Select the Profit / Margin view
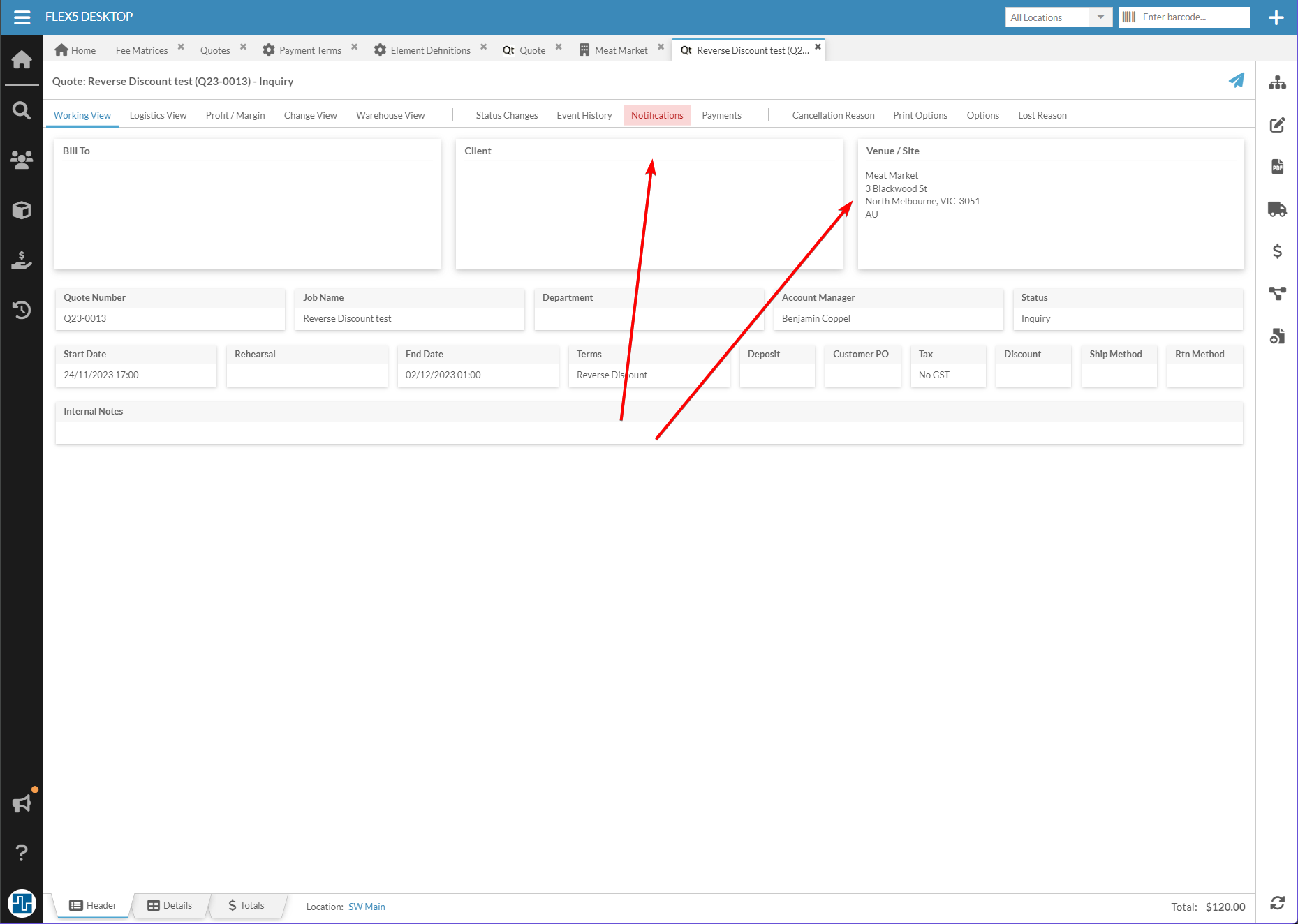Image resolution: width=1298 pixels, height=924 pixels. 235,115
